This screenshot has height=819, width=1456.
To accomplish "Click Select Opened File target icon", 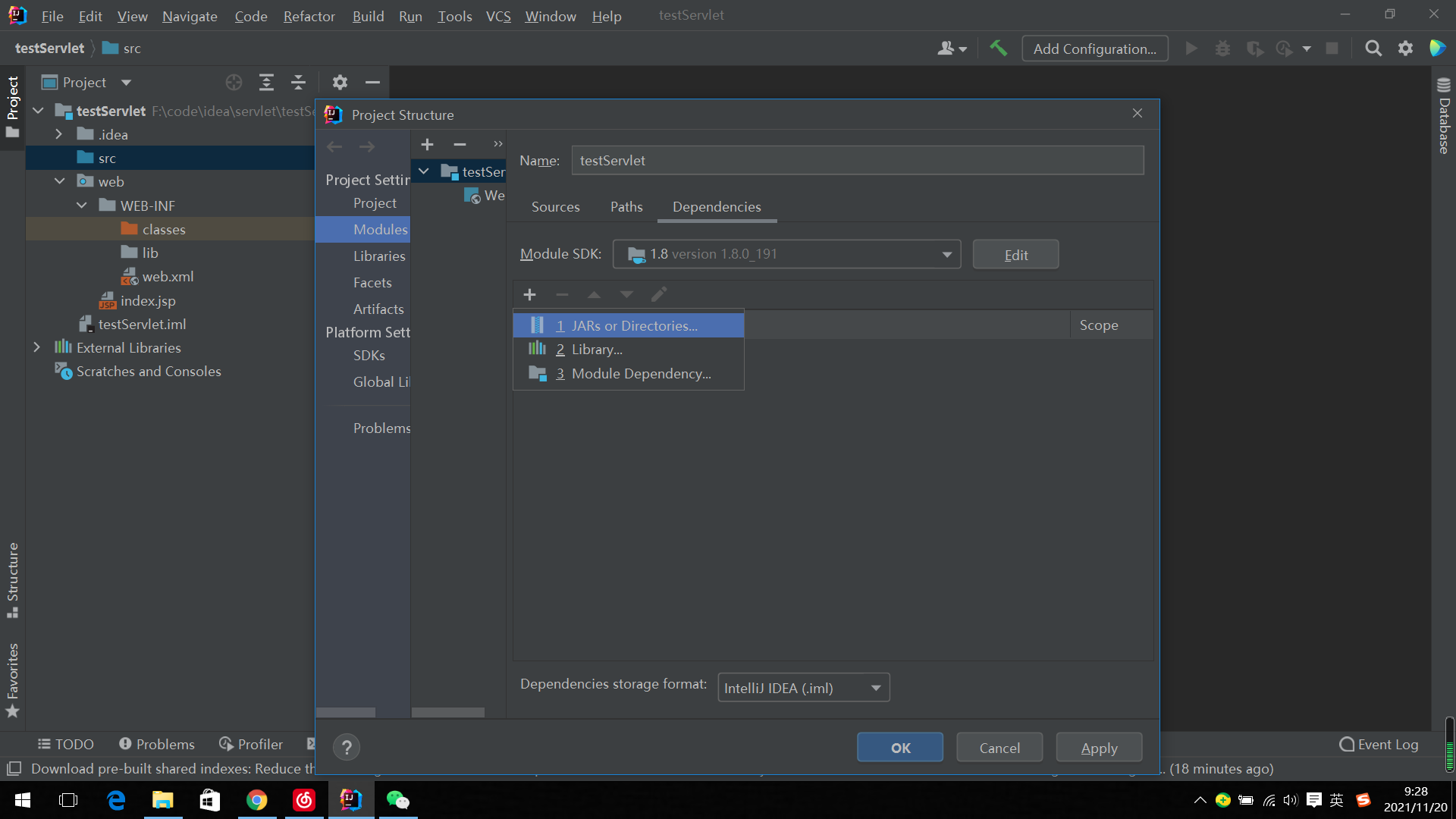I will (x=234, y=82).
